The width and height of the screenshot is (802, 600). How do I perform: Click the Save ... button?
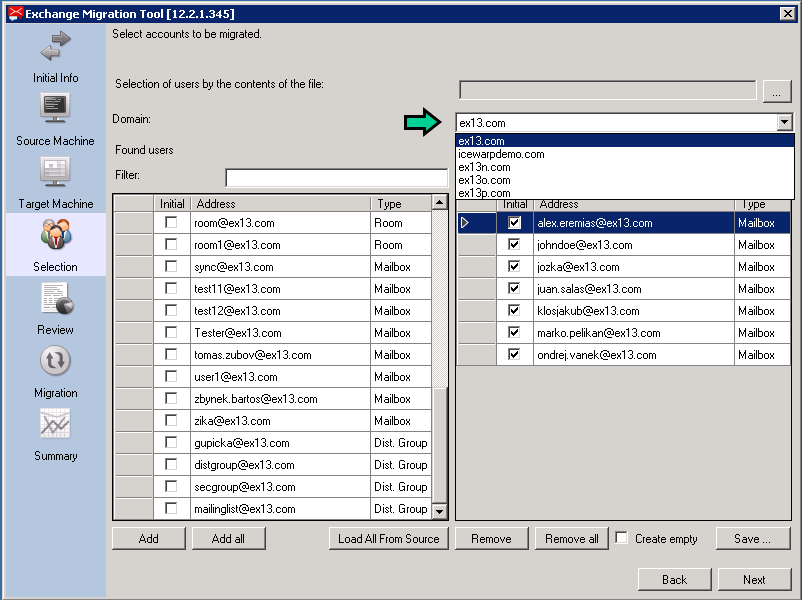click(753, 539)
